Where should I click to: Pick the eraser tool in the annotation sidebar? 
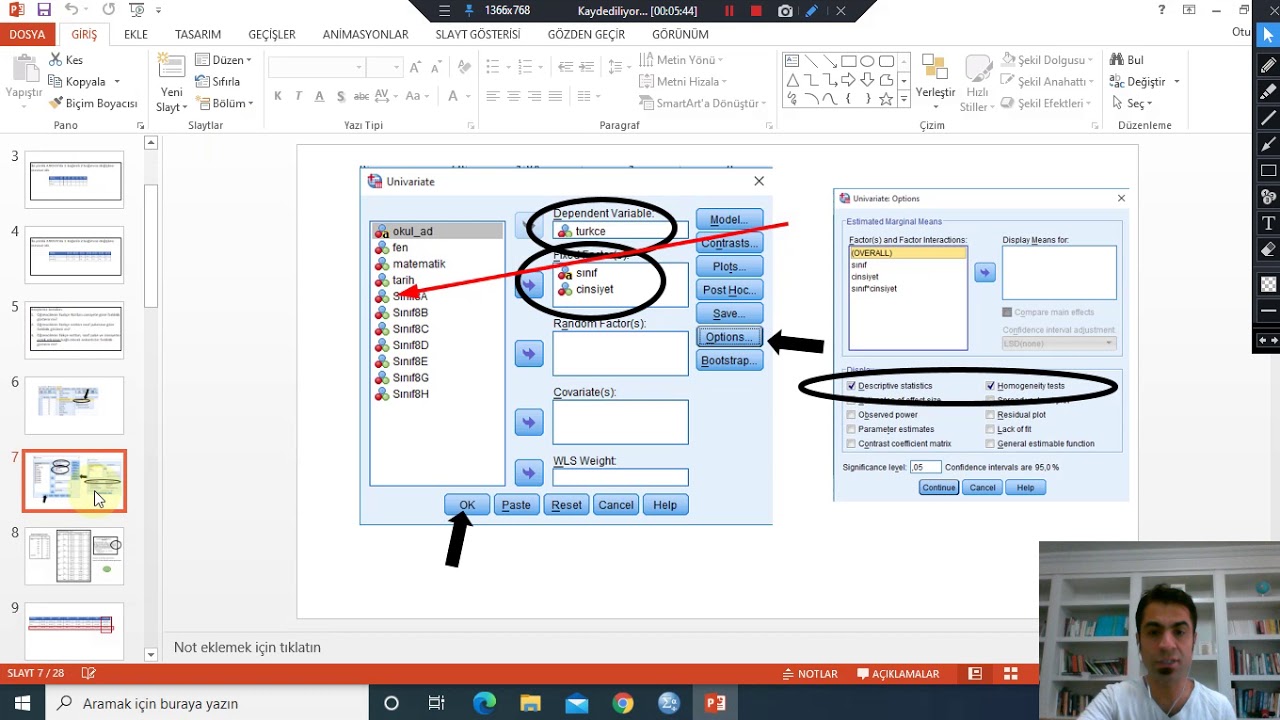(x=1268, y=249)
